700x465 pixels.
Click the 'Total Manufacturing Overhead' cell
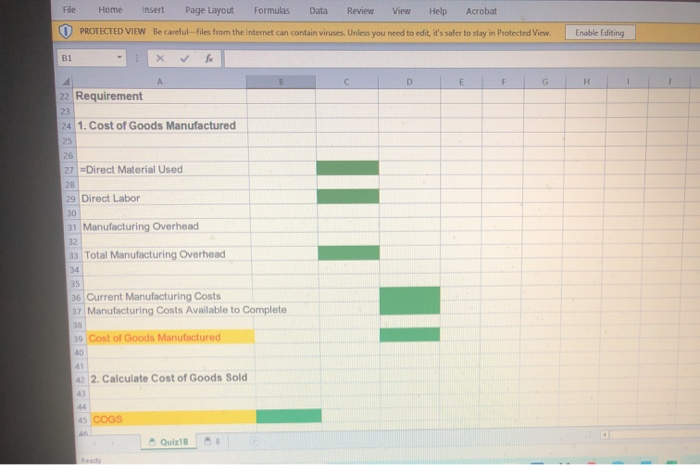167,254
